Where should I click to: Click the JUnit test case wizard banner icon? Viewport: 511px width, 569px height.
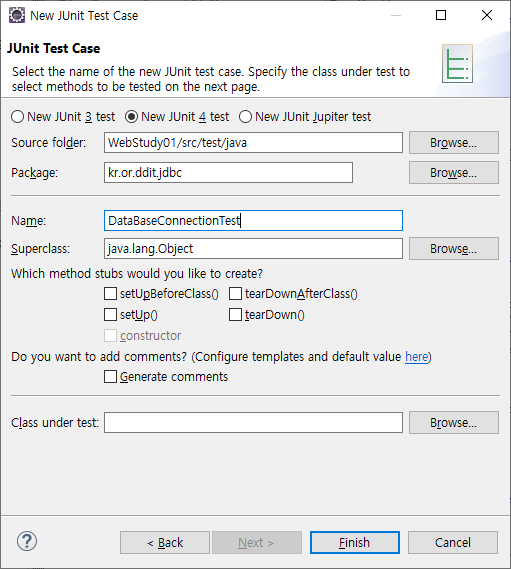tap(457, 64)
